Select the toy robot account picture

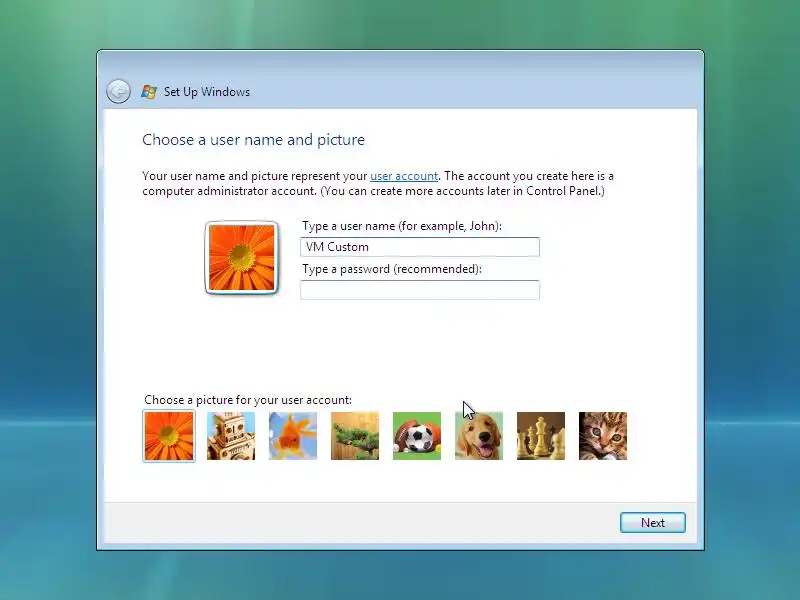pos(231,436)
